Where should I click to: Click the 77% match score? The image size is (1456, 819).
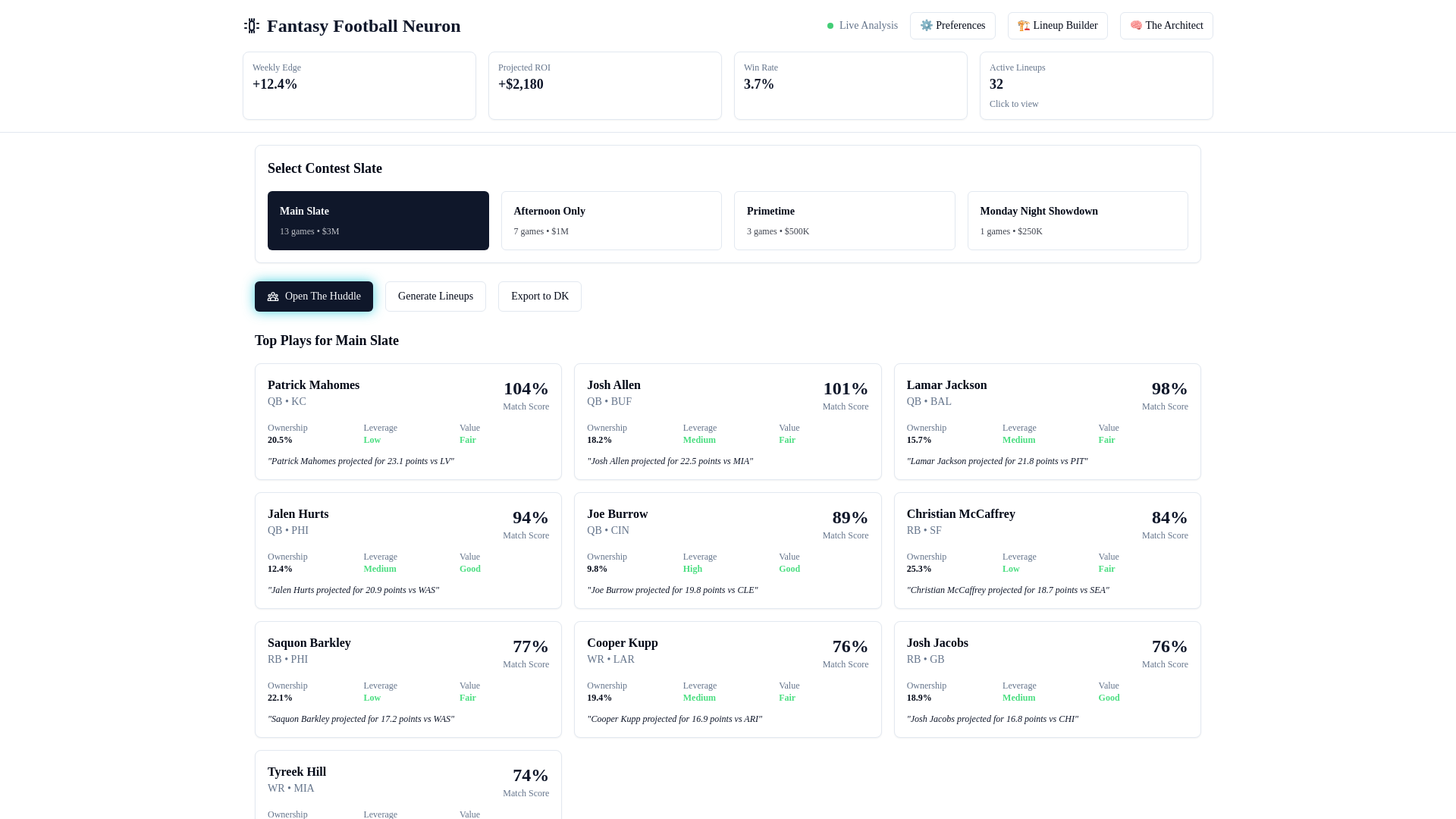pyautogui.click(x=530, y=647)
